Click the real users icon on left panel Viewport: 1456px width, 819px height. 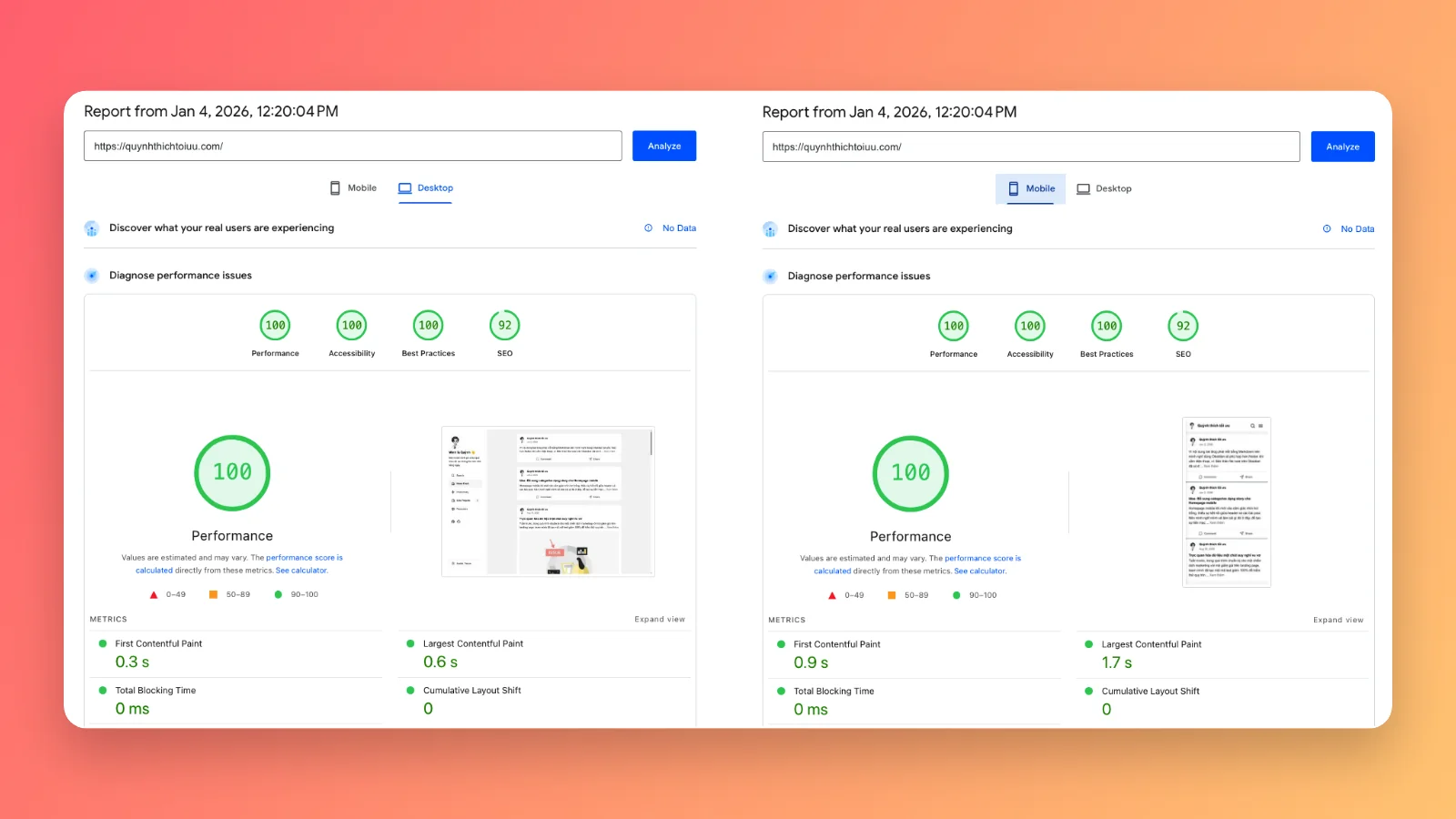point(92,228)
